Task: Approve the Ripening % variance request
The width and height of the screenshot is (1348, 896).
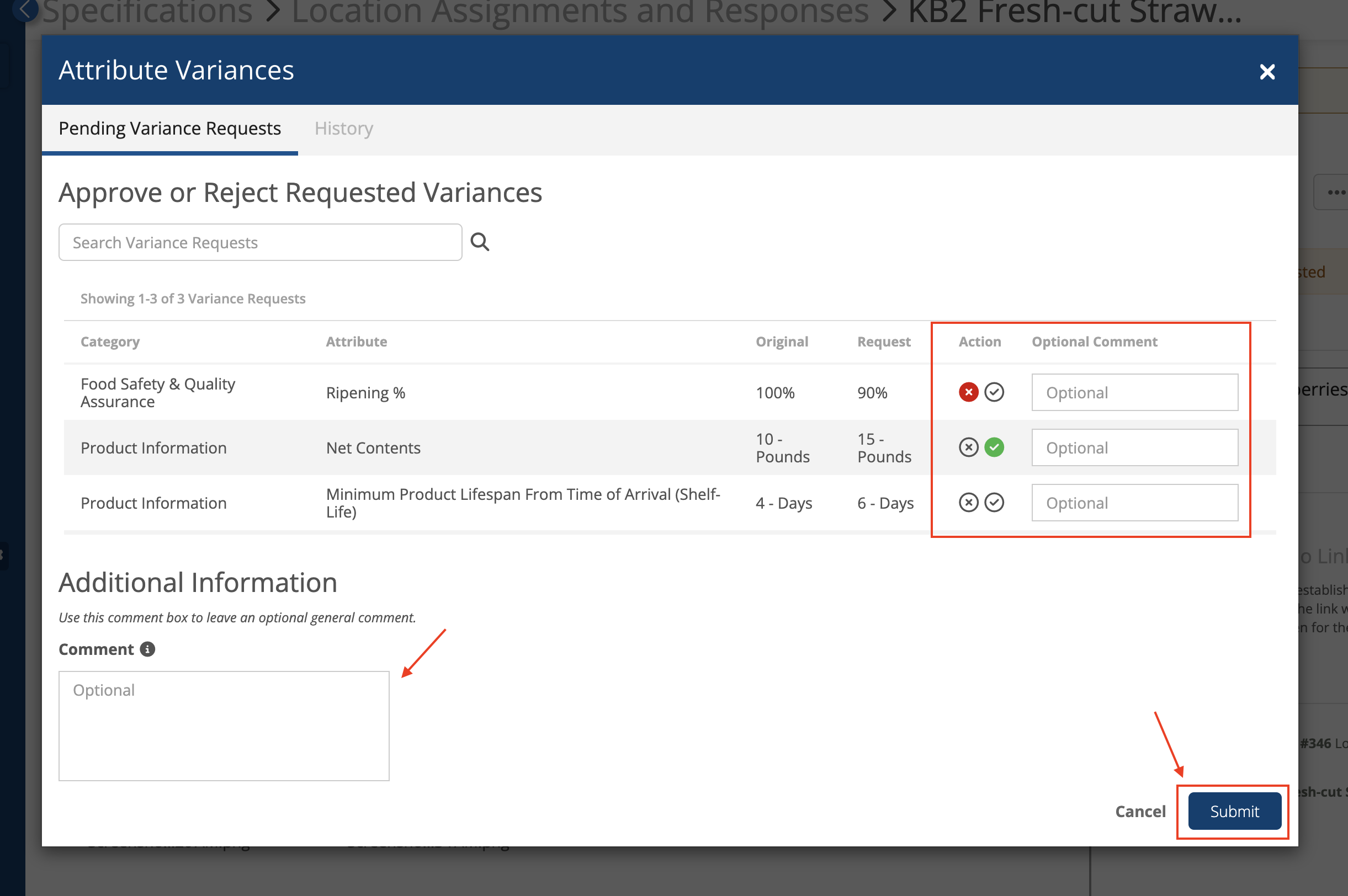Action: pyautogui.click(x=994, y=392)
